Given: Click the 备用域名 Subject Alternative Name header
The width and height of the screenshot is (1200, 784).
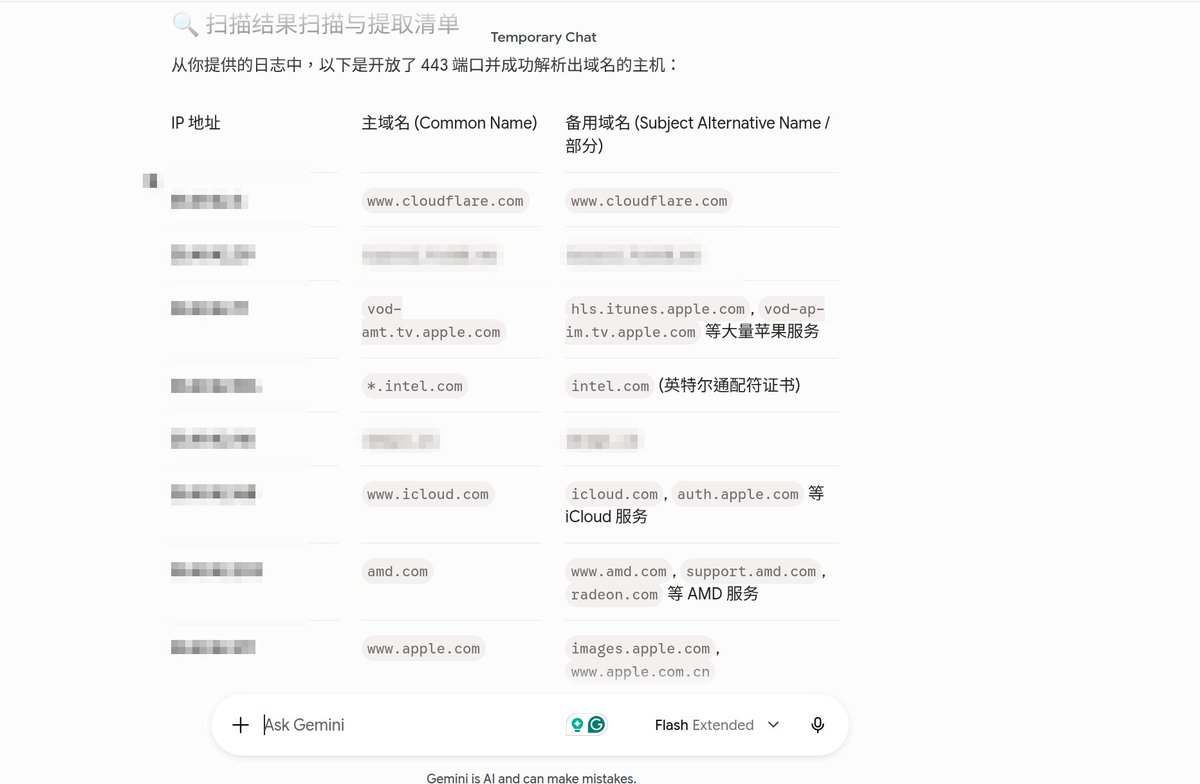Looking at the screenshot, I should pos(698,134).
